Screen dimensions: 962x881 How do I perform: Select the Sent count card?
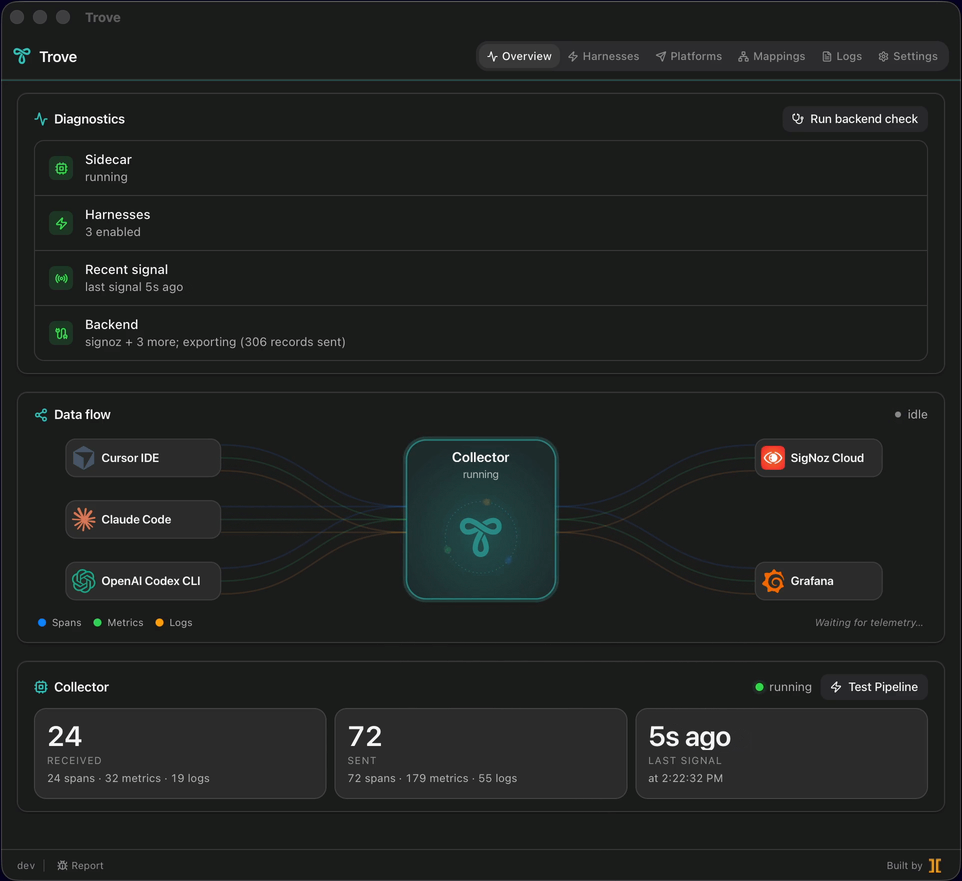coord(480,753)
